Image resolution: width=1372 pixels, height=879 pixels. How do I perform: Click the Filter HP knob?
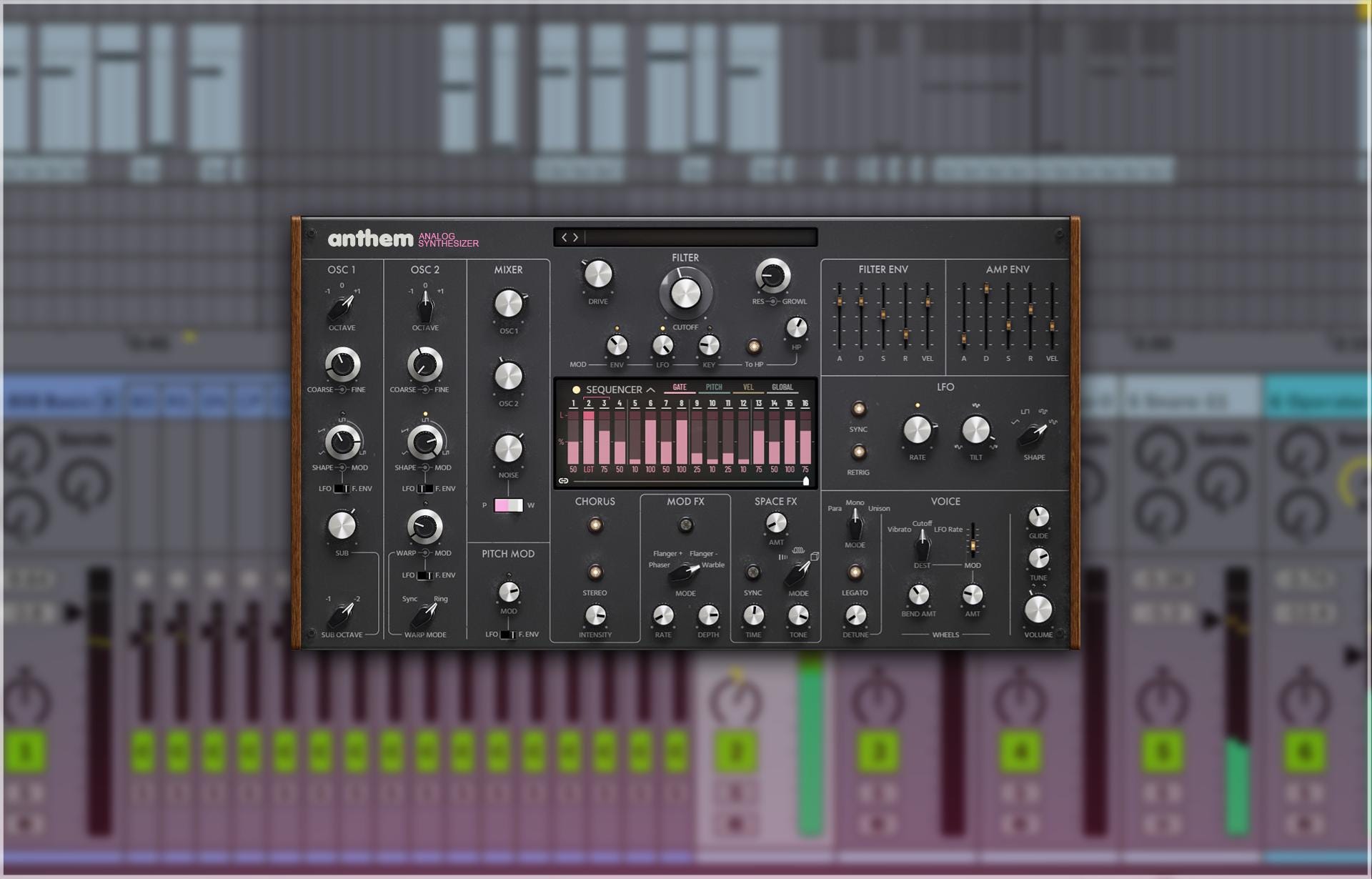coord(796,328)
